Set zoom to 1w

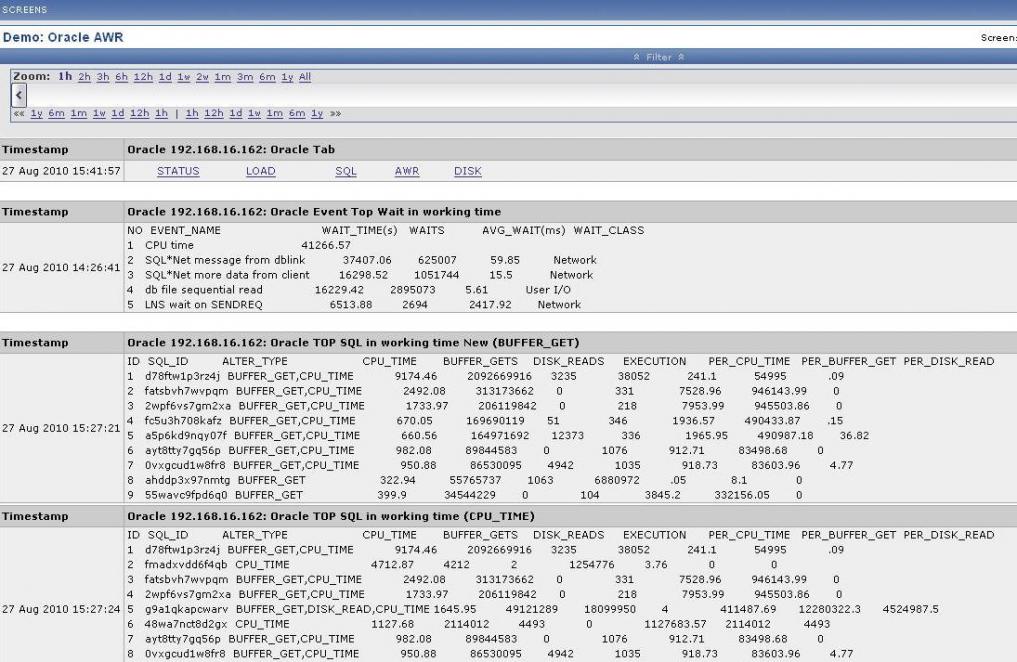point(184,77)
